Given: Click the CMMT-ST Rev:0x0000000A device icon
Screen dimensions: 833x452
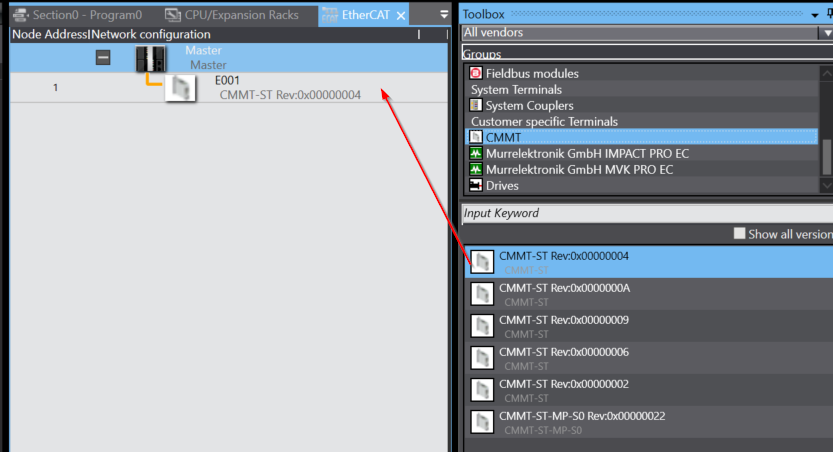Looking at the screenshot, I should click(482, 294).
